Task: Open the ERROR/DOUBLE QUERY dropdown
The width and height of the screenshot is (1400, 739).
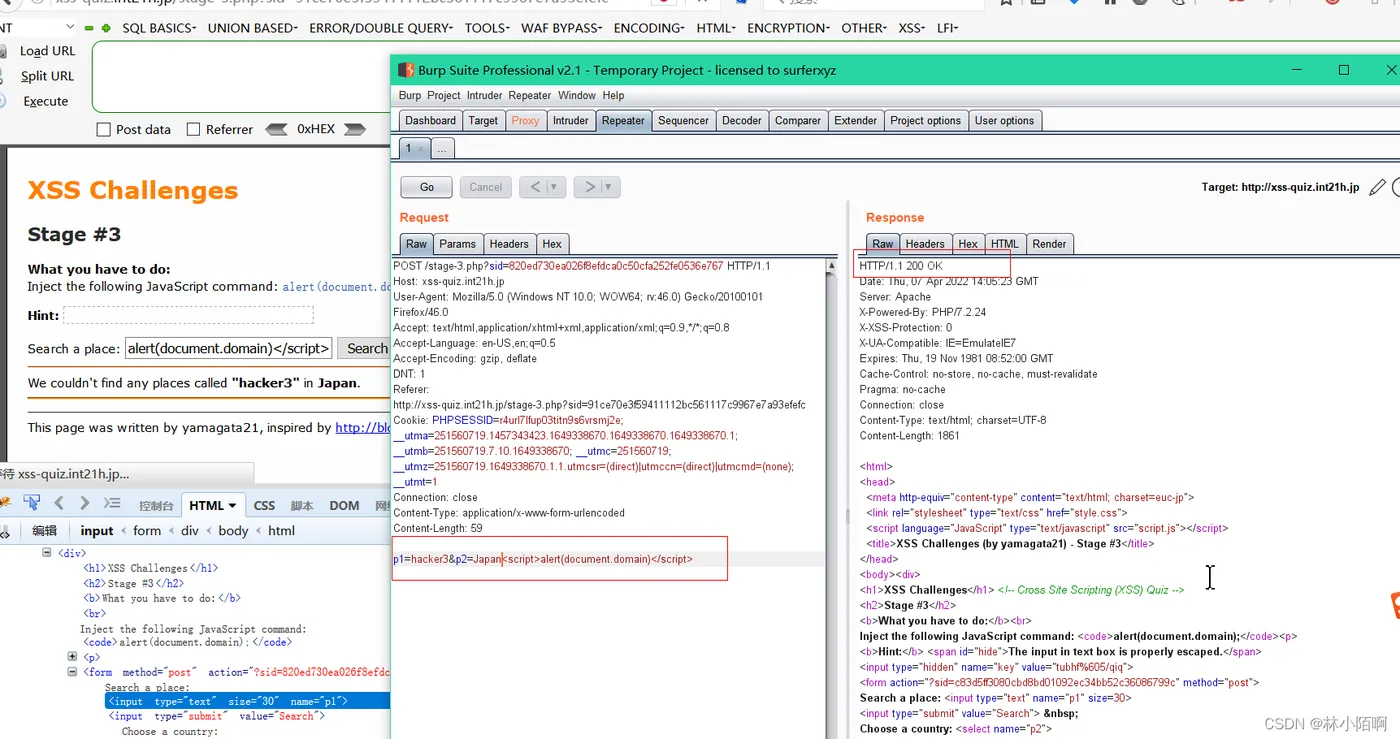Action: point(381,28)
